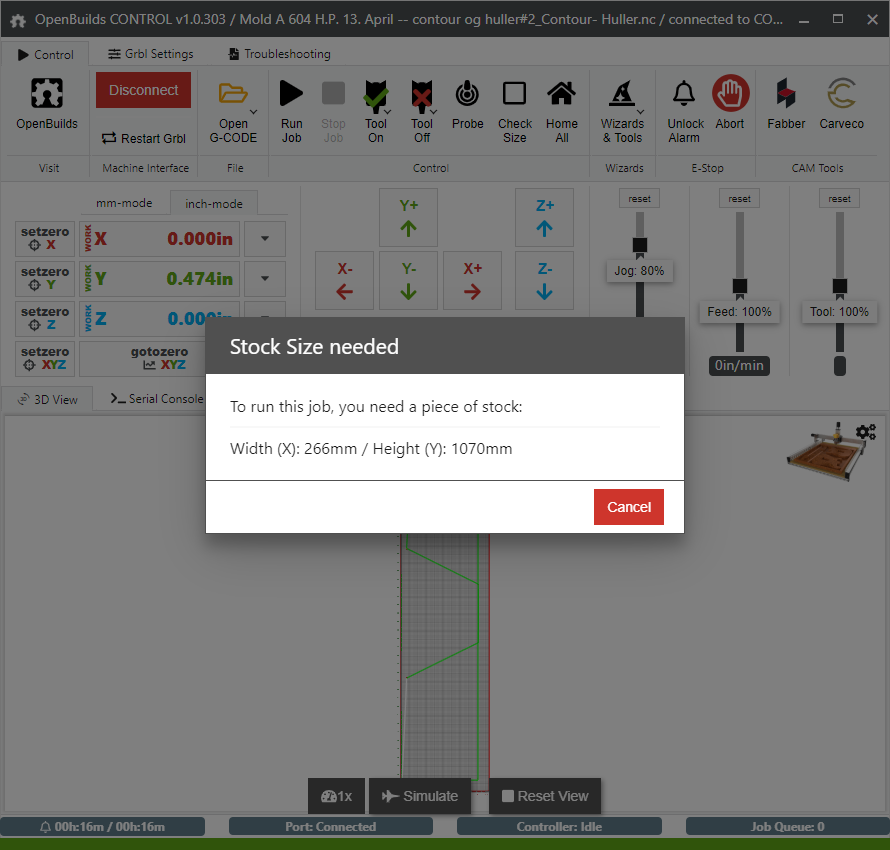Switch to mm-mode units
890x850 pixels.
(124, 203)
